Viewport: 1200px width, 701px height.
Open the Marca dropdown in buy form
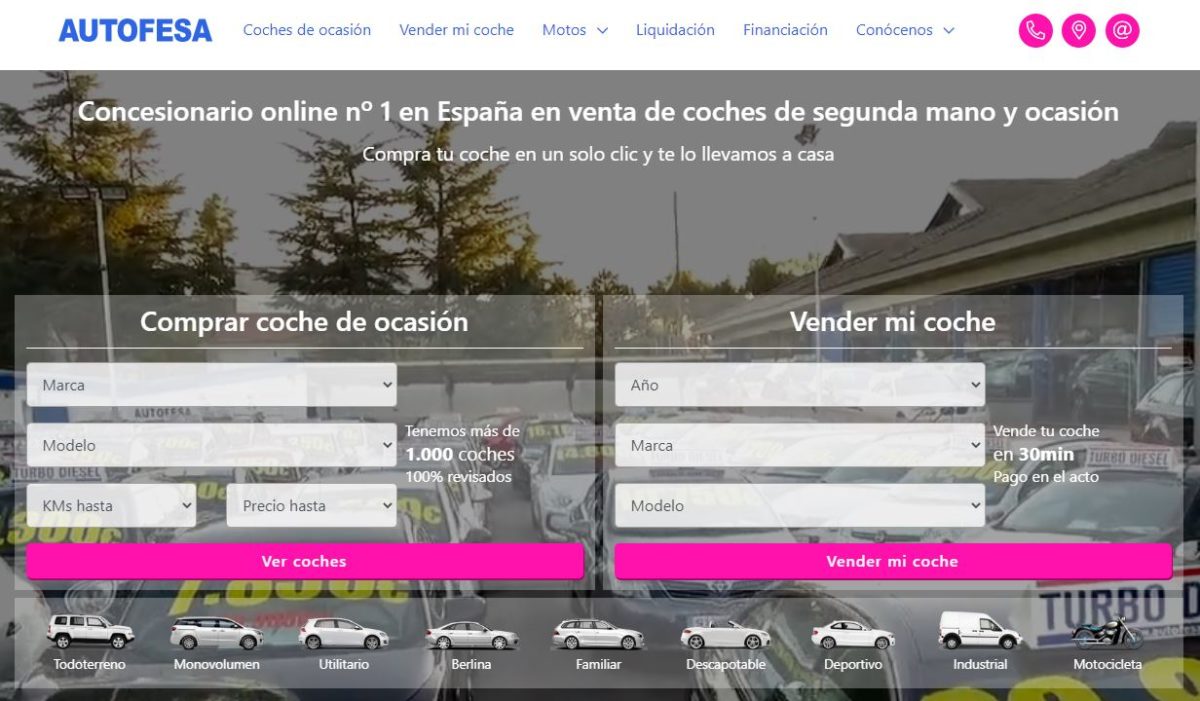(212, 385)
